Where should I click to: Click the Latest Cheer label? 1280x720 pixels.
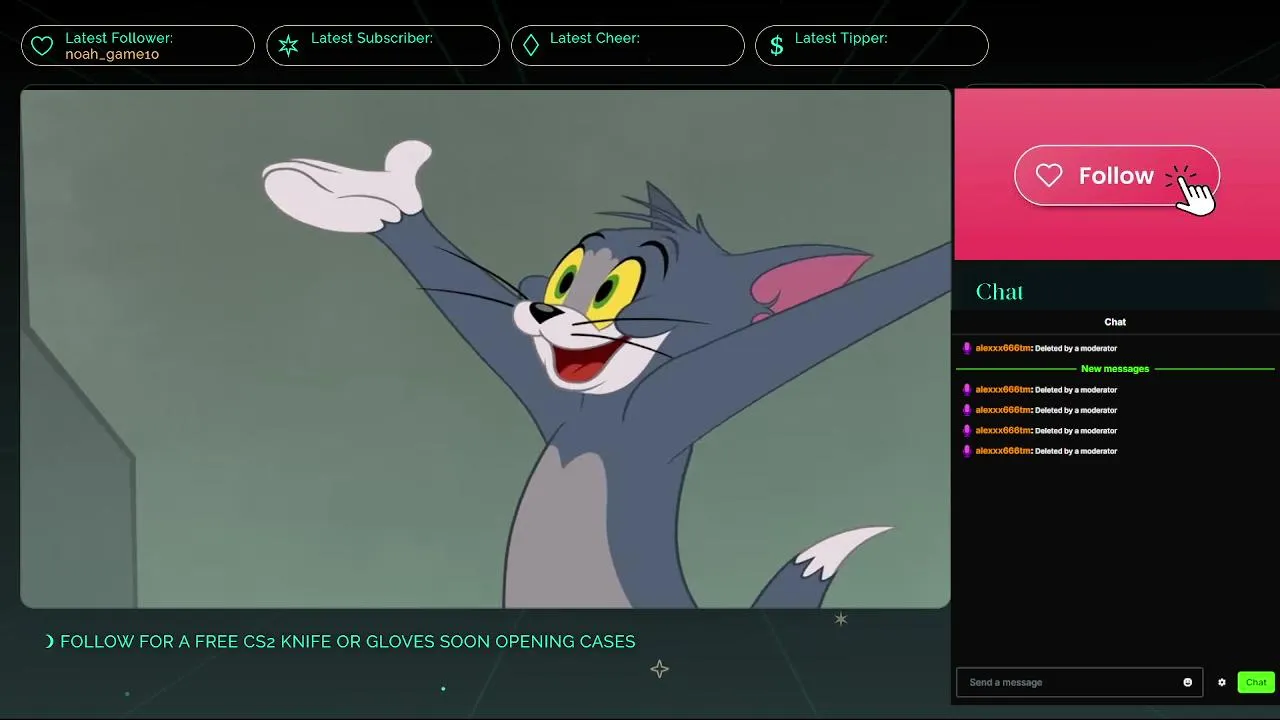tap(595, 38)
